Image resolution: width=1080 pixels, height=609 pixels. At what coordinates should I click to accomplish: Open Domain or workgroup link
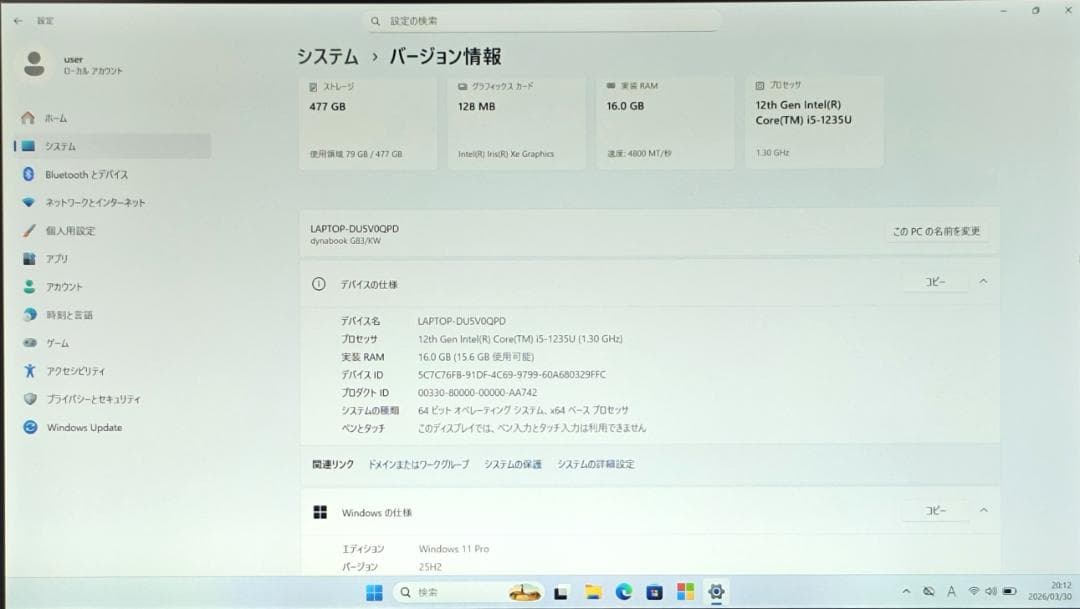[x=419, y=464]
